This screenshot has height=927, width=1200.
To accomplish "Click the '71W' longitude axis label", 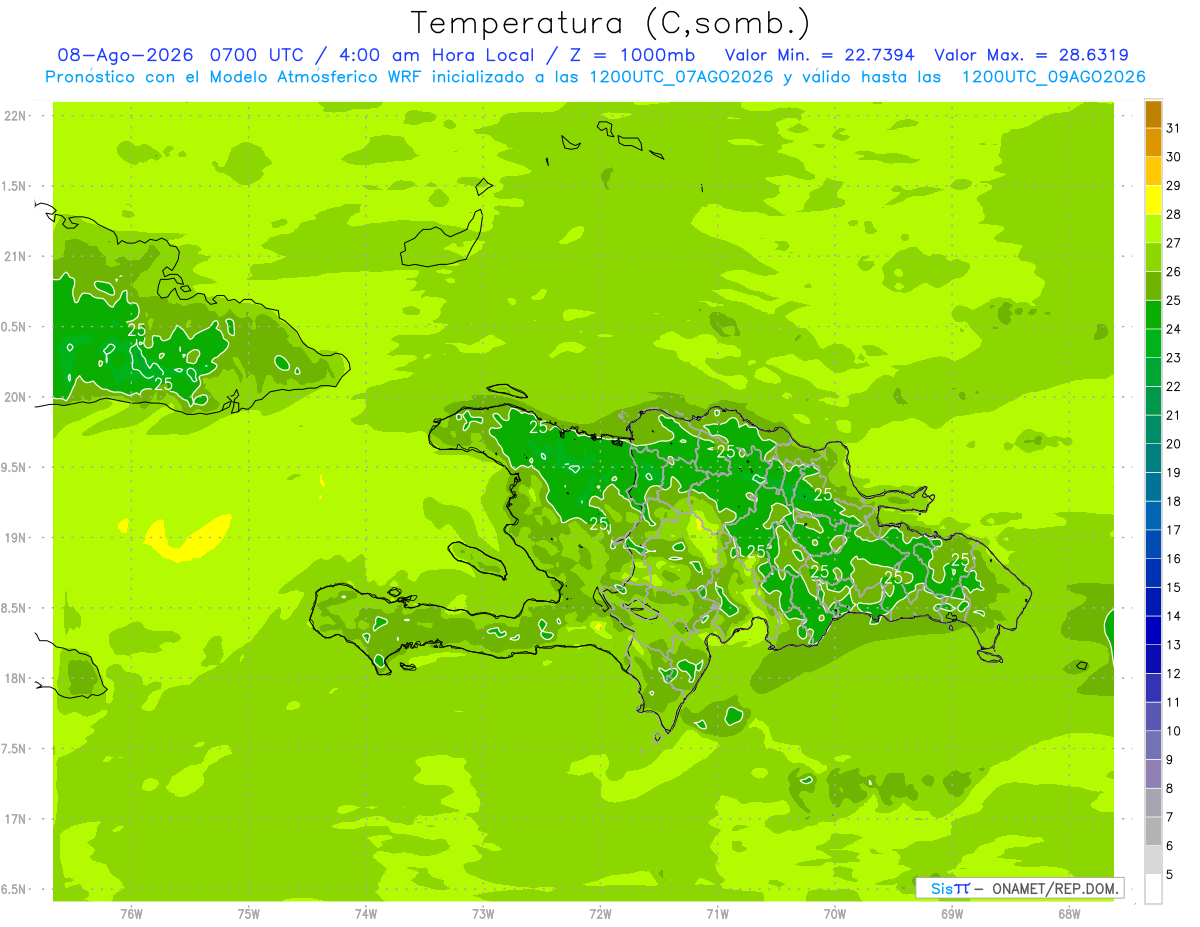I will click(x=717, y=913).
